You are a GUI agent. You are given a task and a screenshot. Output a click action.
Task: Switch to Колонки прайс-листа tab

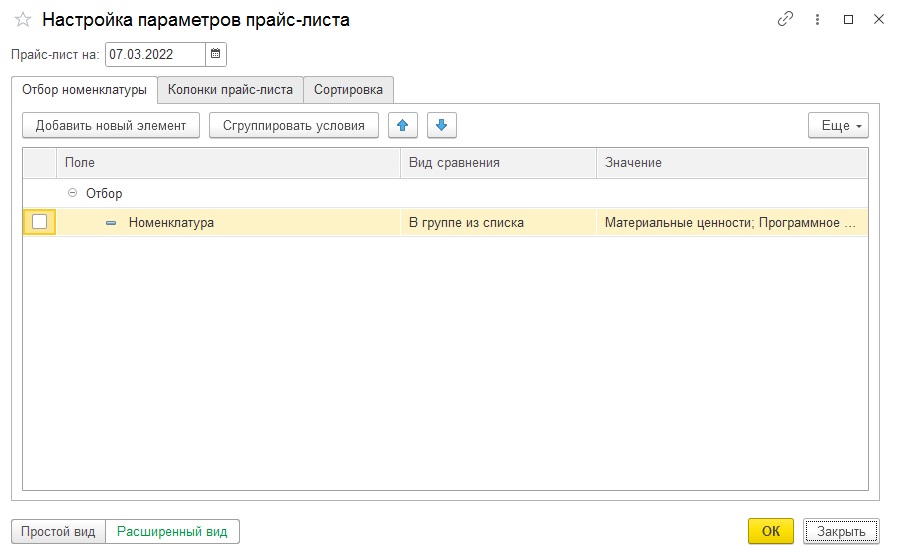(230, 89)
